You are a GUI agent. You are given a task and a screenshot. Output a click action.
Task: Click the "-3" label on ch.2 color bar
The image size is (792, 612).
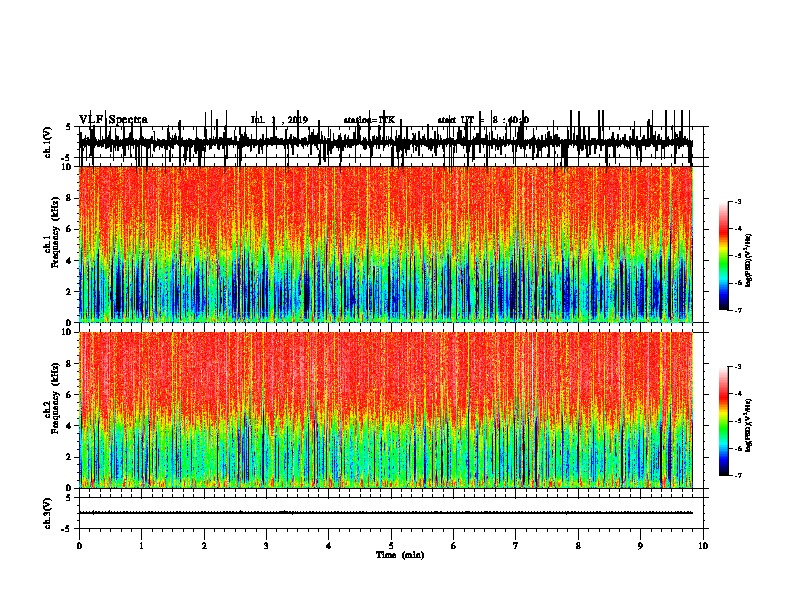[737, 367]
